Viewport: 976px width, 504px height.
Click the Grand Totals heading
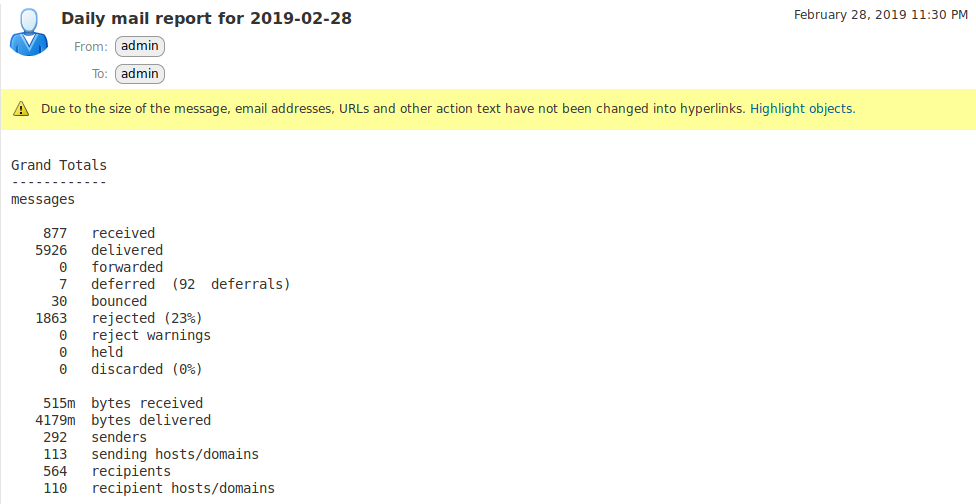(x=59, y=165)
